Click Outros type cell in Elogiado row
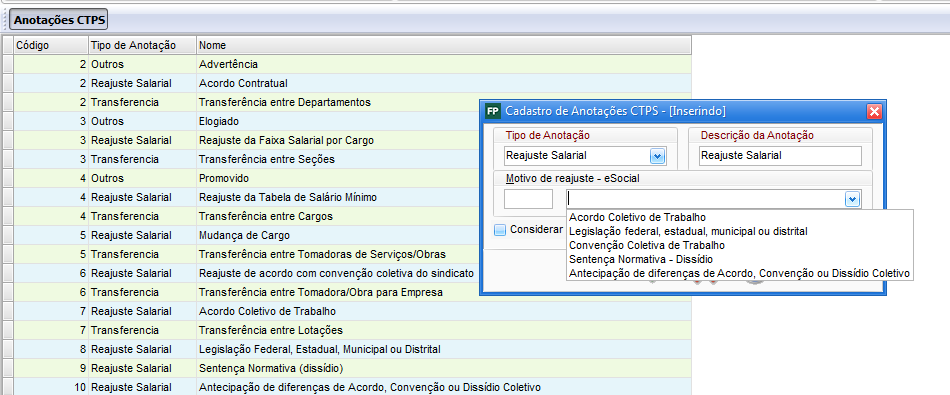The width and height of the screenshot is (950, 395). point(142,121)
